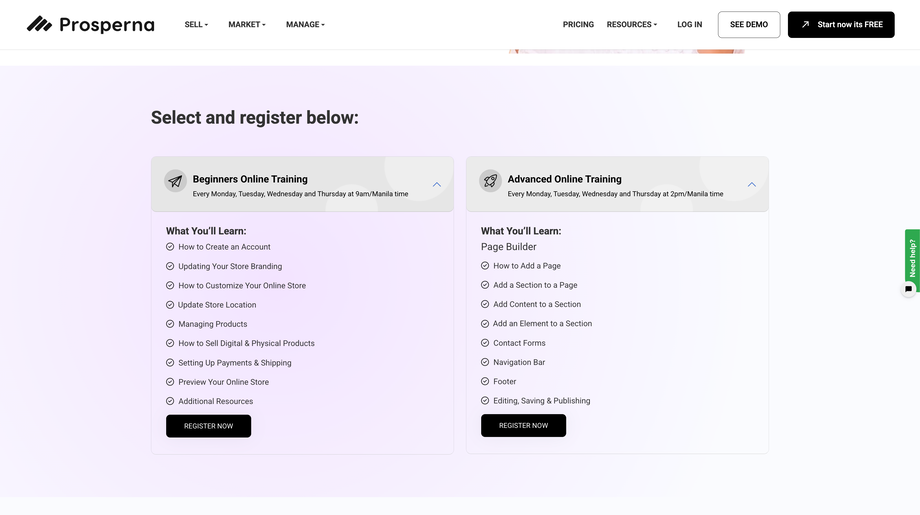Register now for Beginners Online Training
The width and height of the screenshot is (920, 515).
(x=208, y=426)
